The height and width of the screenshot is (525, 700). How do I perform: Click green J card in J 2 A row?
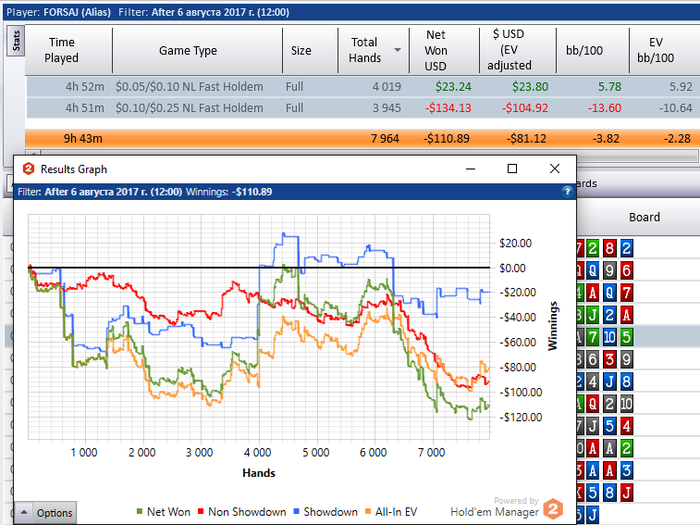pos(592,315)
